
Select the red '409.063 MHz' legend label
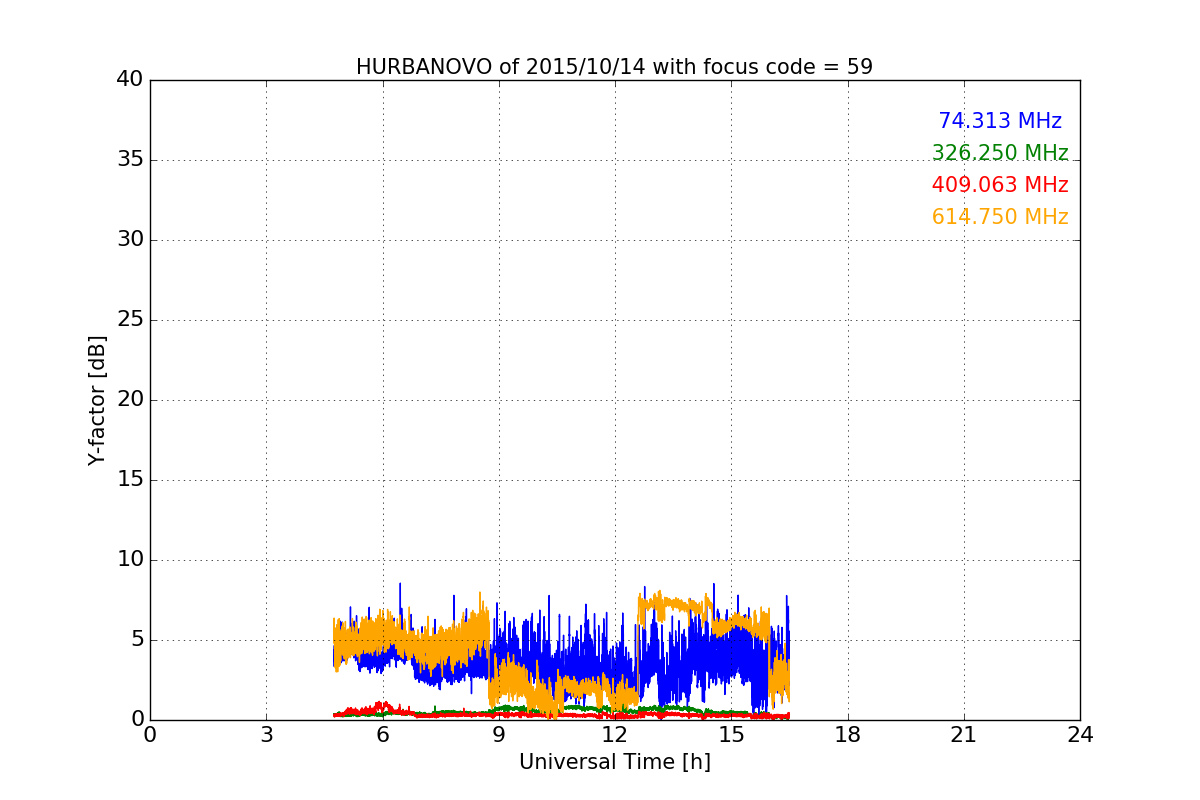(x=1000, y=185)
